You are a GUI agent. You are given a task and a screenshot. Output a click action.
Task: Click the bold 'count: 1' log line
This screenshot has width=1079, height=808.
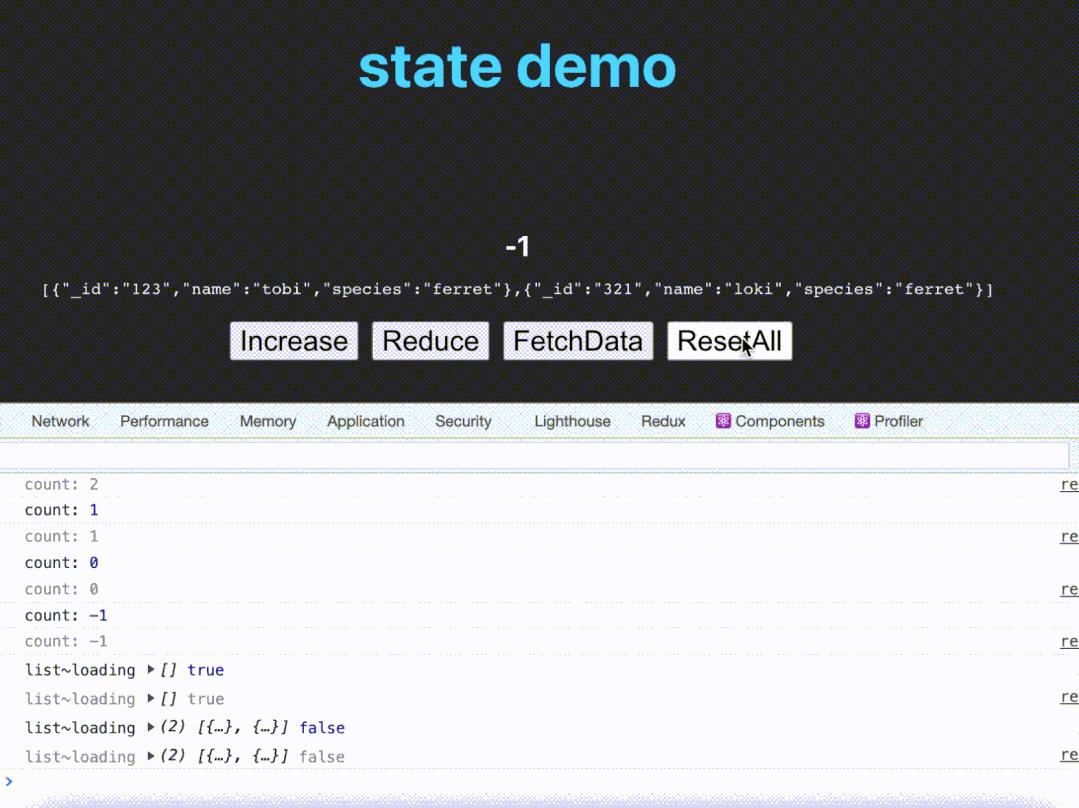click(61, 510)
